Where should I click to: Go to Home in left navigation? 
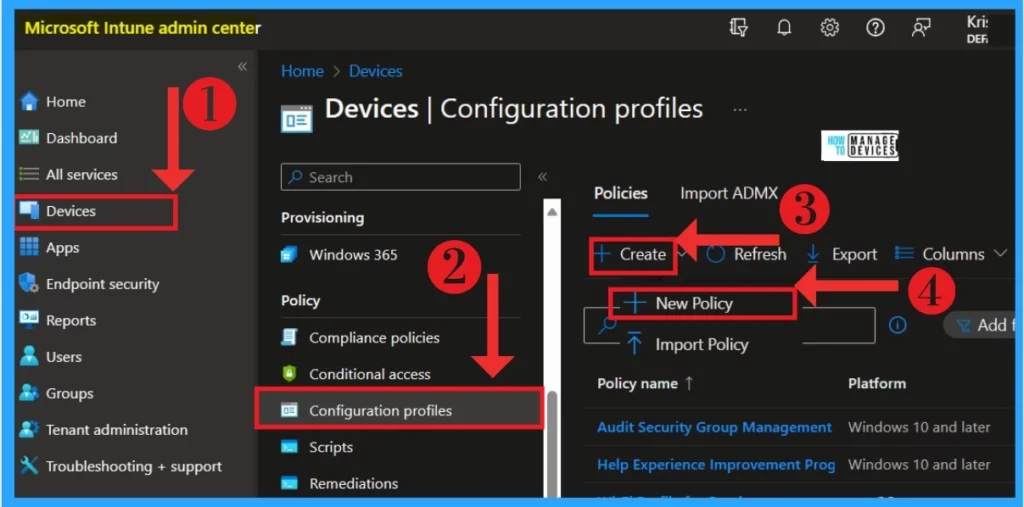click(65, 102)
